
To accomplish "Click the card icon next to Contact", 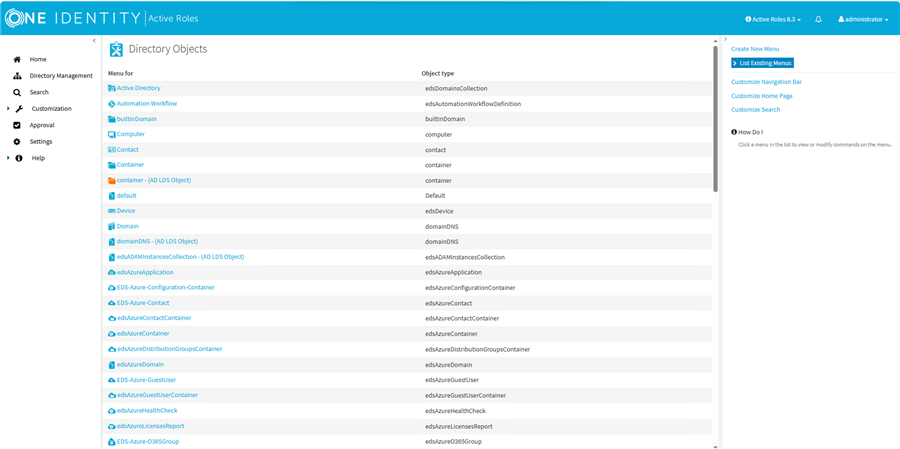I will point(111,150).
